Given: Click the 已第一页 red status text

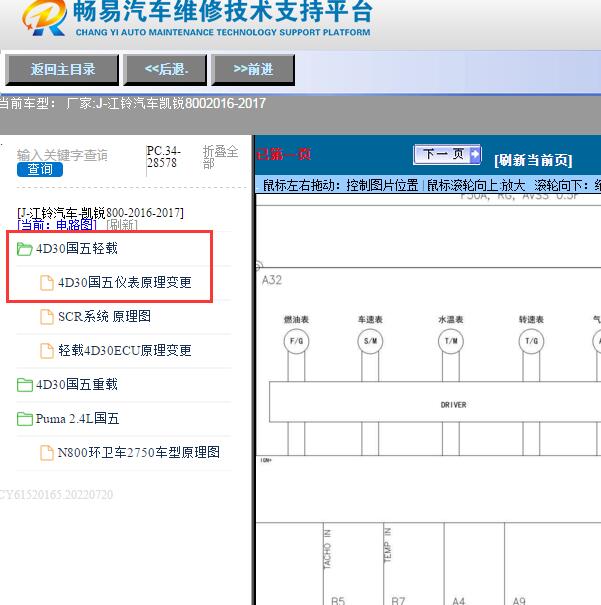Looking at the screenshot, I should pyautogui.click(x=284, y=154).
